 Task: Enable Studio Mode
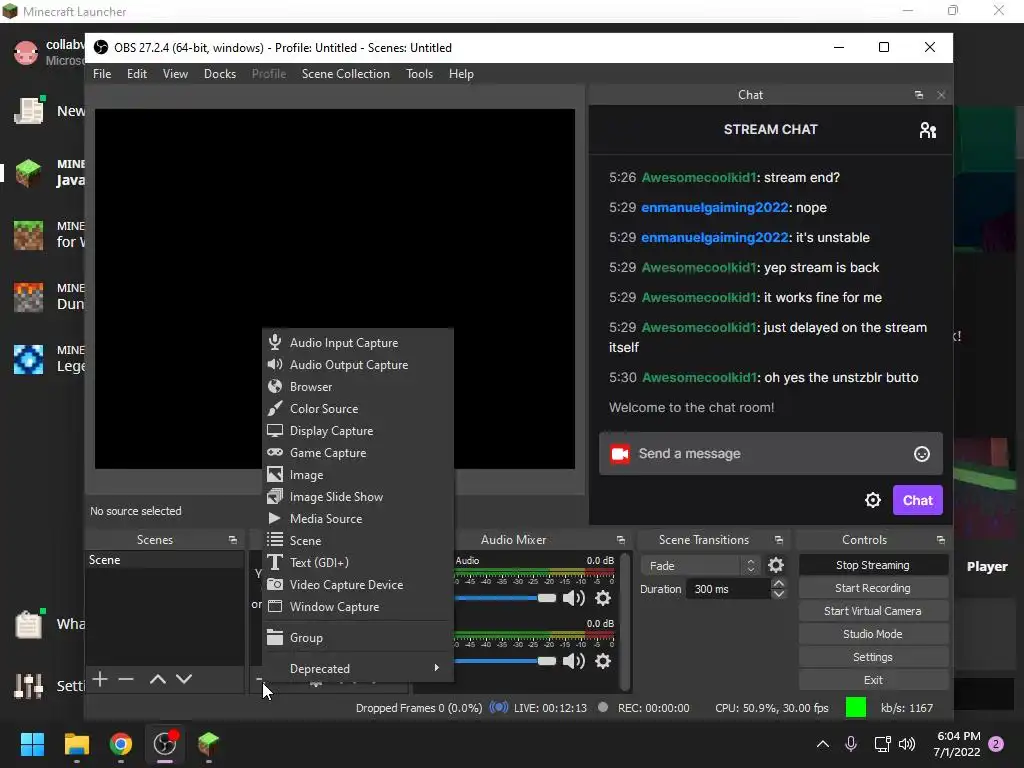[x=872, y=633]
